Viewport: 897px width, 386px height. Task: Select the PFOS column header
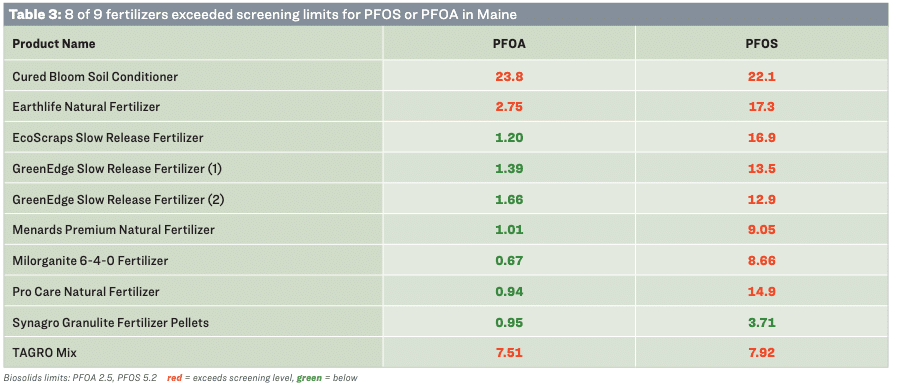(762, 44)
